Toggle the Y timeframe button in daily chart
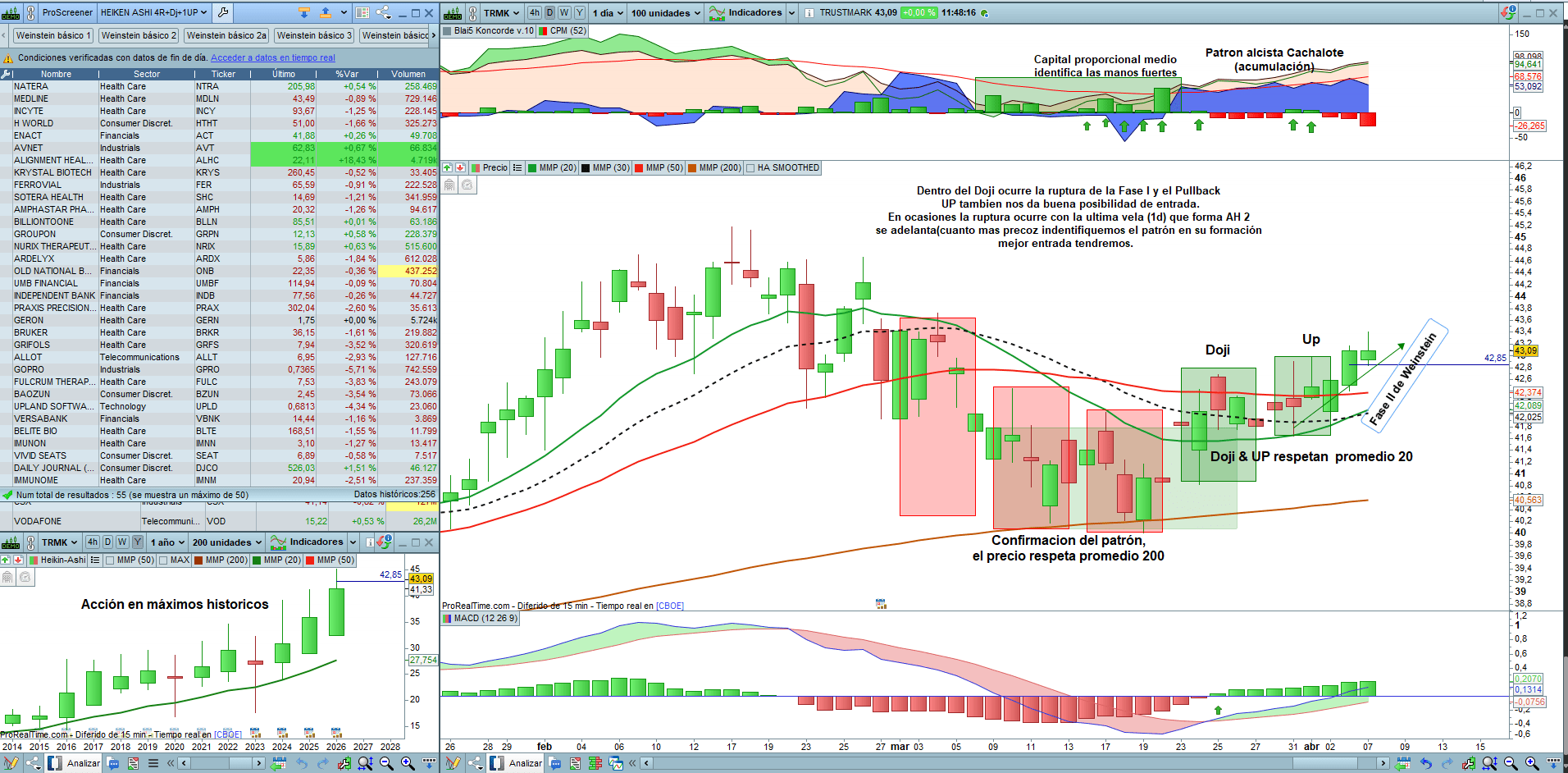The height and width of the screenshot is (773, 1568). click(580, 12)
